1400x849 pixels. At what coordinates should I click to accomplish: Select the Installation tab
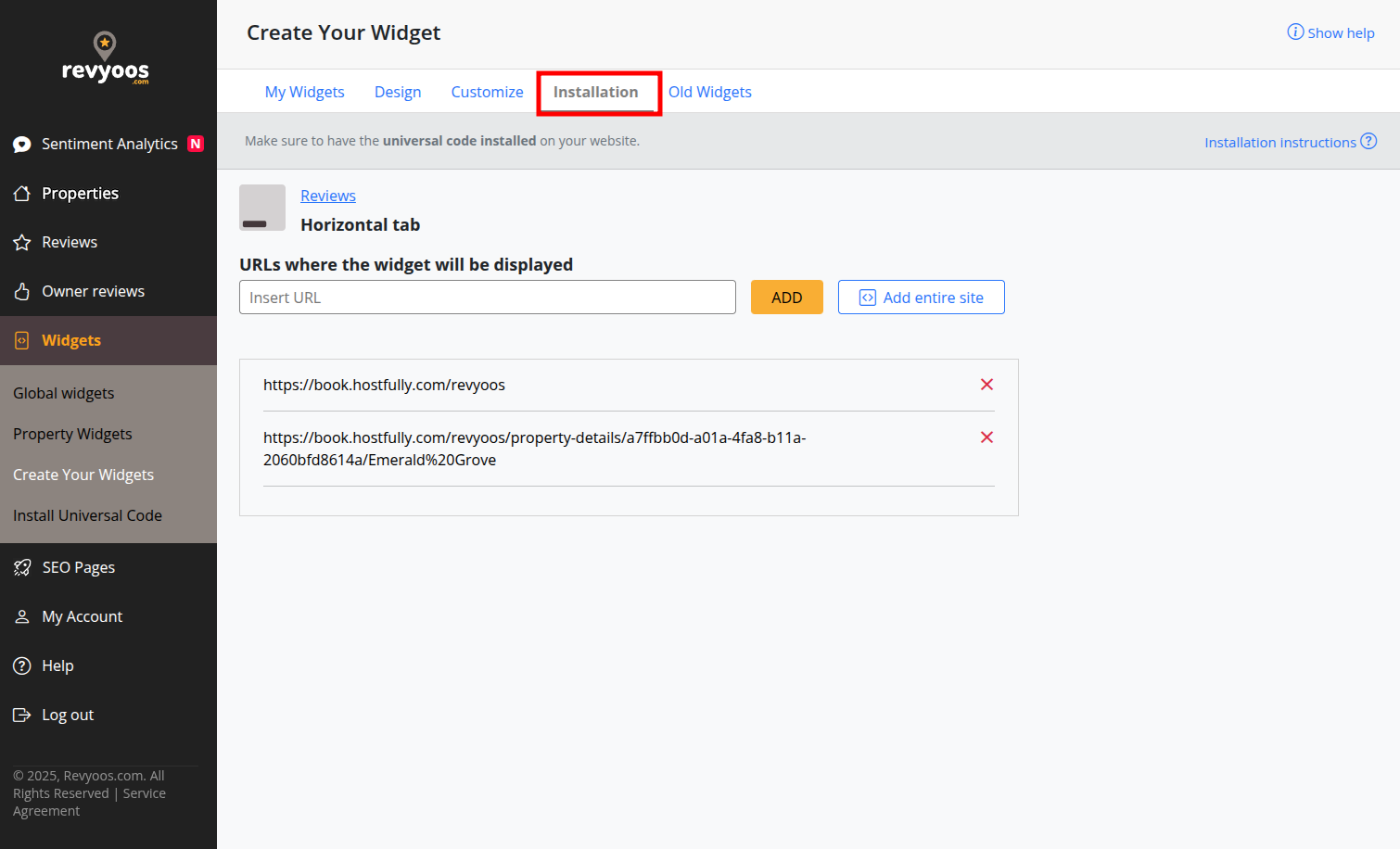coord(596,92)
